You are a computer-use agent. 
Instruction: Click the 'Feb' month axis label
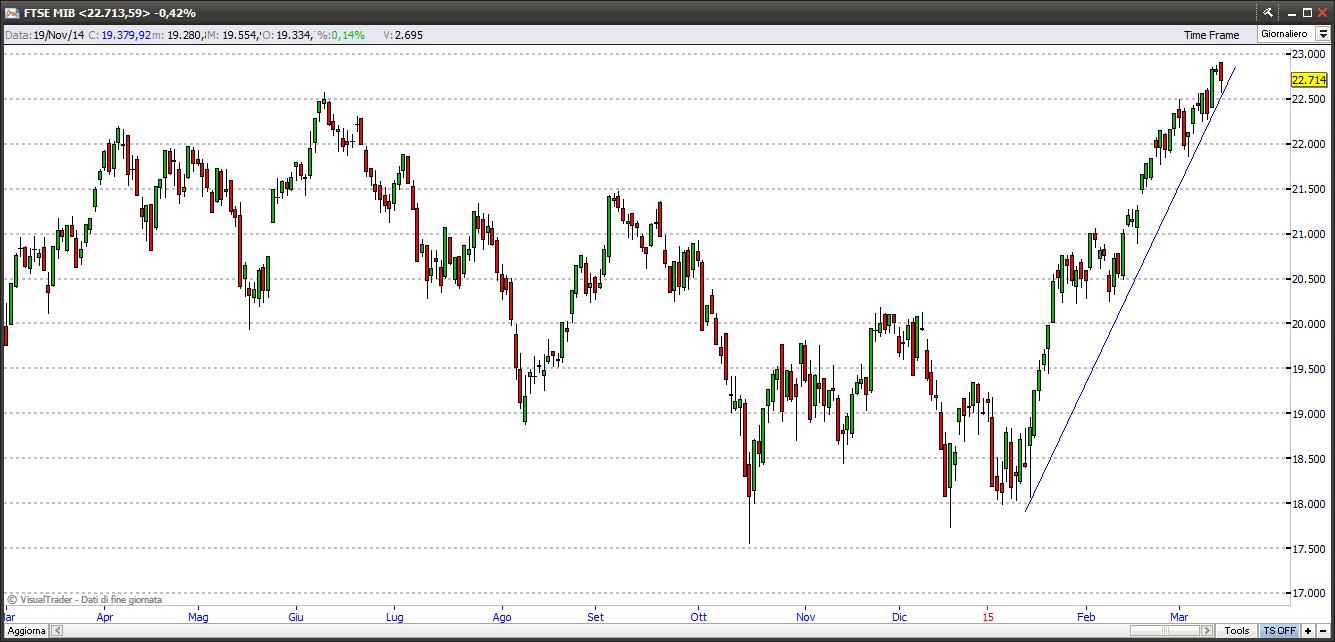[1084, 617]
